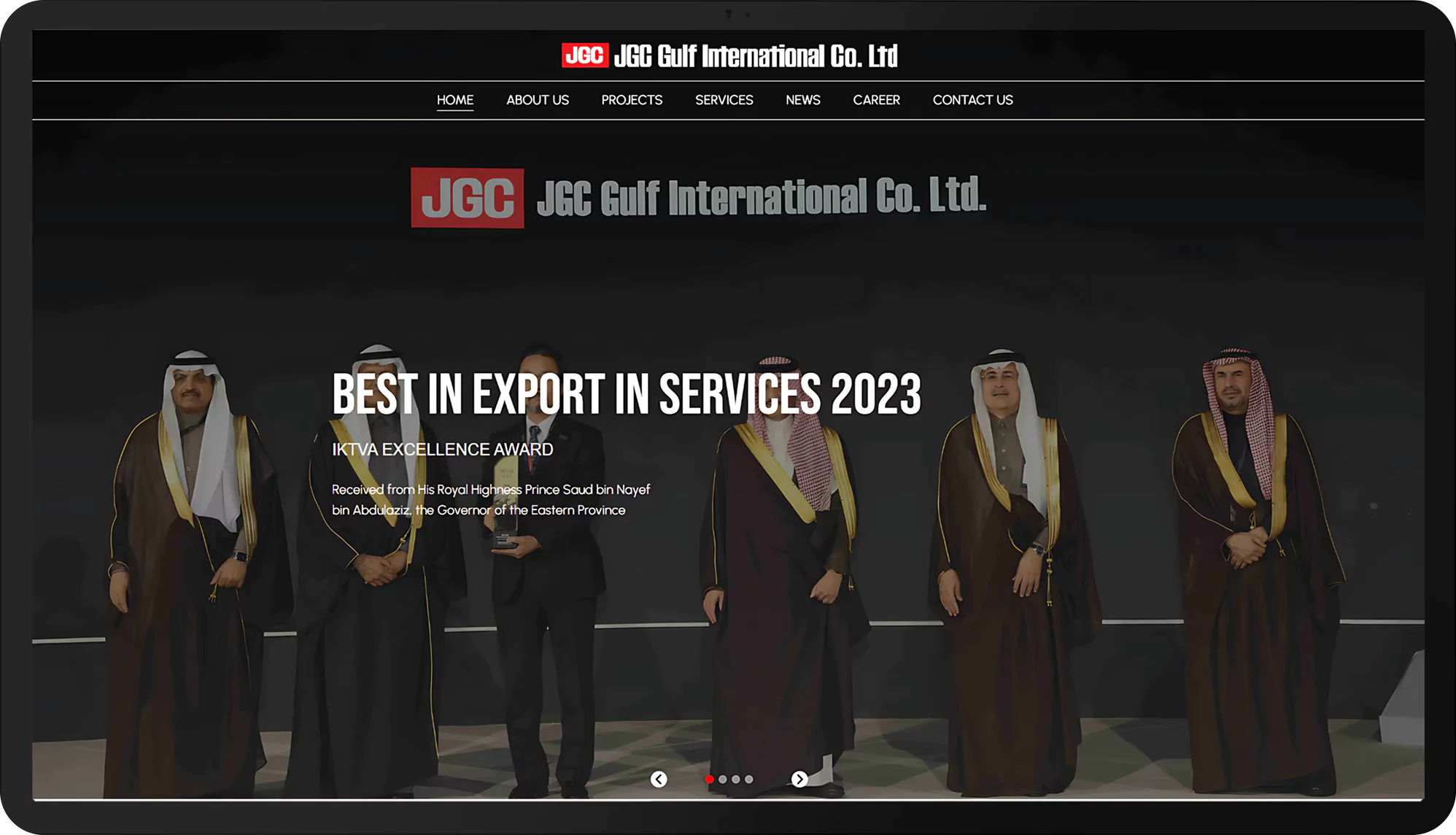Advance to next slide with right arrow
This screenshot has width=1456, height=835.
tap(799, 780)
